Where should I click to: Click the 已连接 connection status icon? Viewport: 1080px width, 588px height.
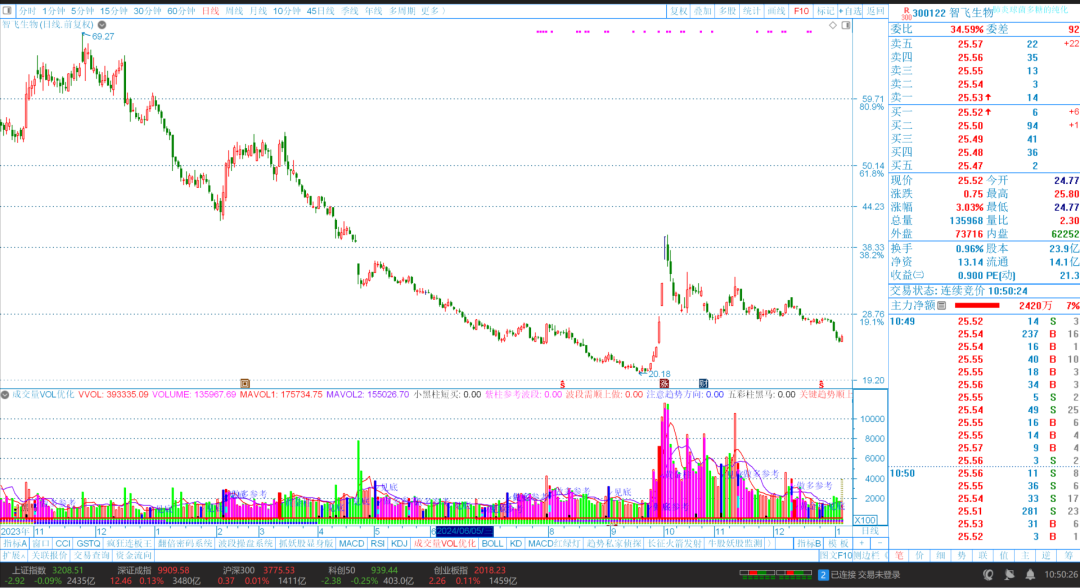(x=823, y=574)
